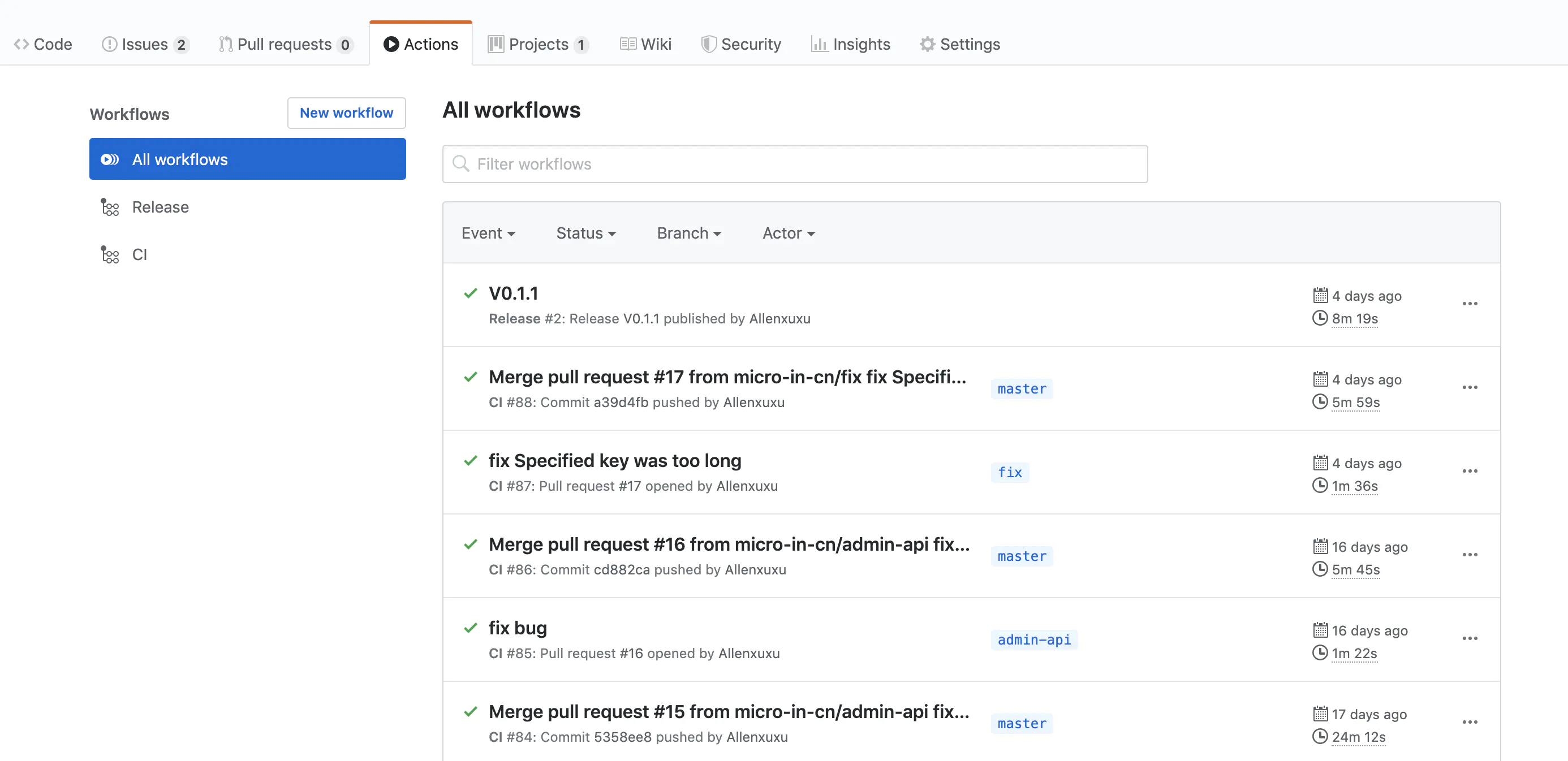Open the Pull requests tab

[x=285, y=44]
